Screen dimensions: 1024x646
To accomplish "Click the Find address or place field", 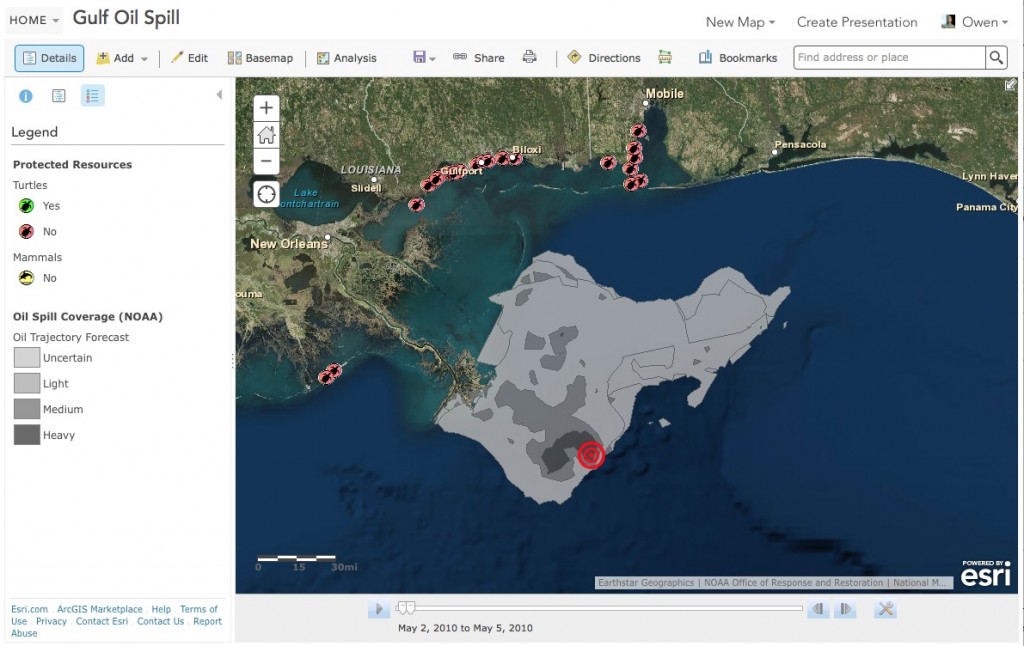I will click(x=889, y=57).
